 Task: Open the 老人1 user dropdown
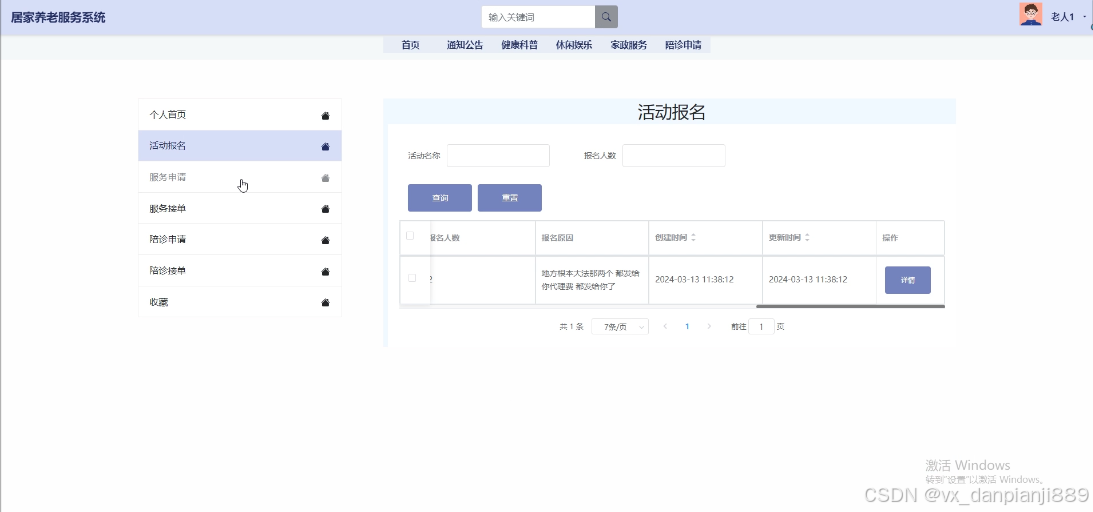(x=1068, y=17)
